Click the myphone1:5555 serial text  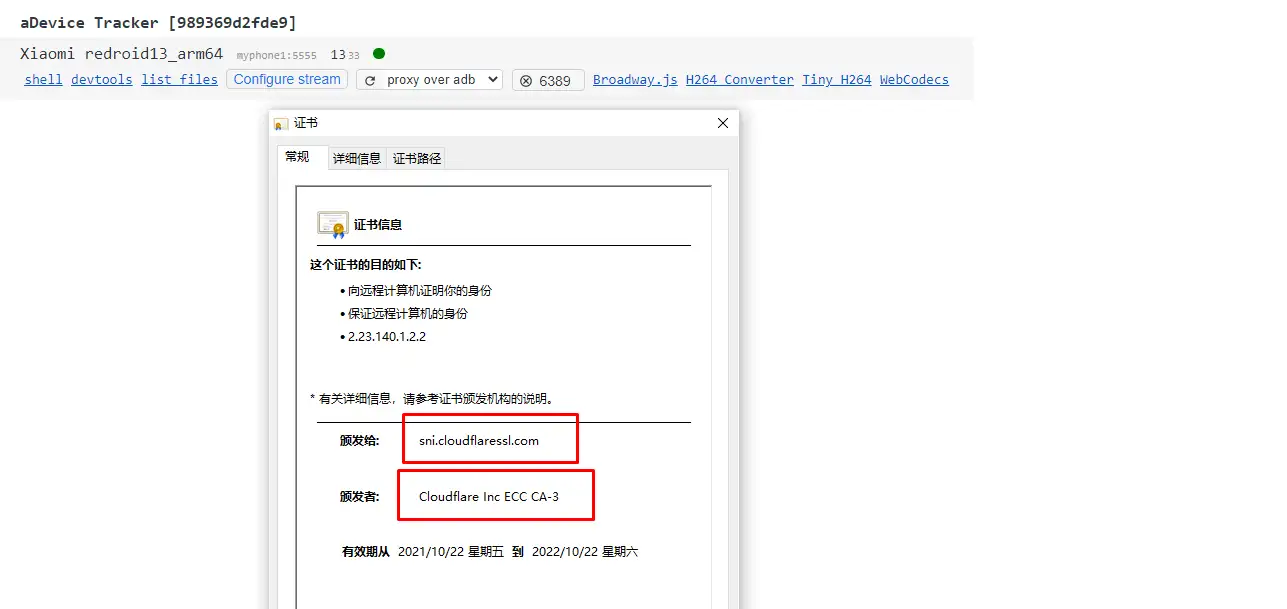tap(276, 56)
